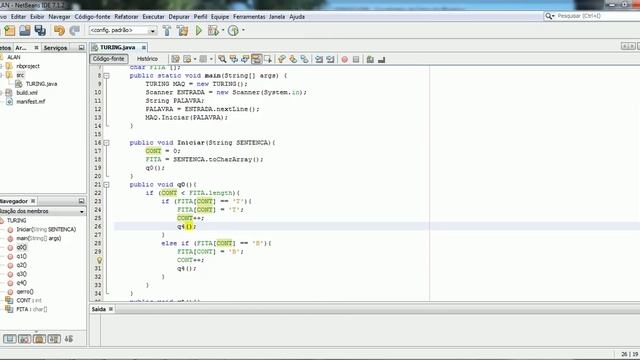Click the Redo toolbar icon
Viewport: 640px width, 360px height.
[74, 31]
